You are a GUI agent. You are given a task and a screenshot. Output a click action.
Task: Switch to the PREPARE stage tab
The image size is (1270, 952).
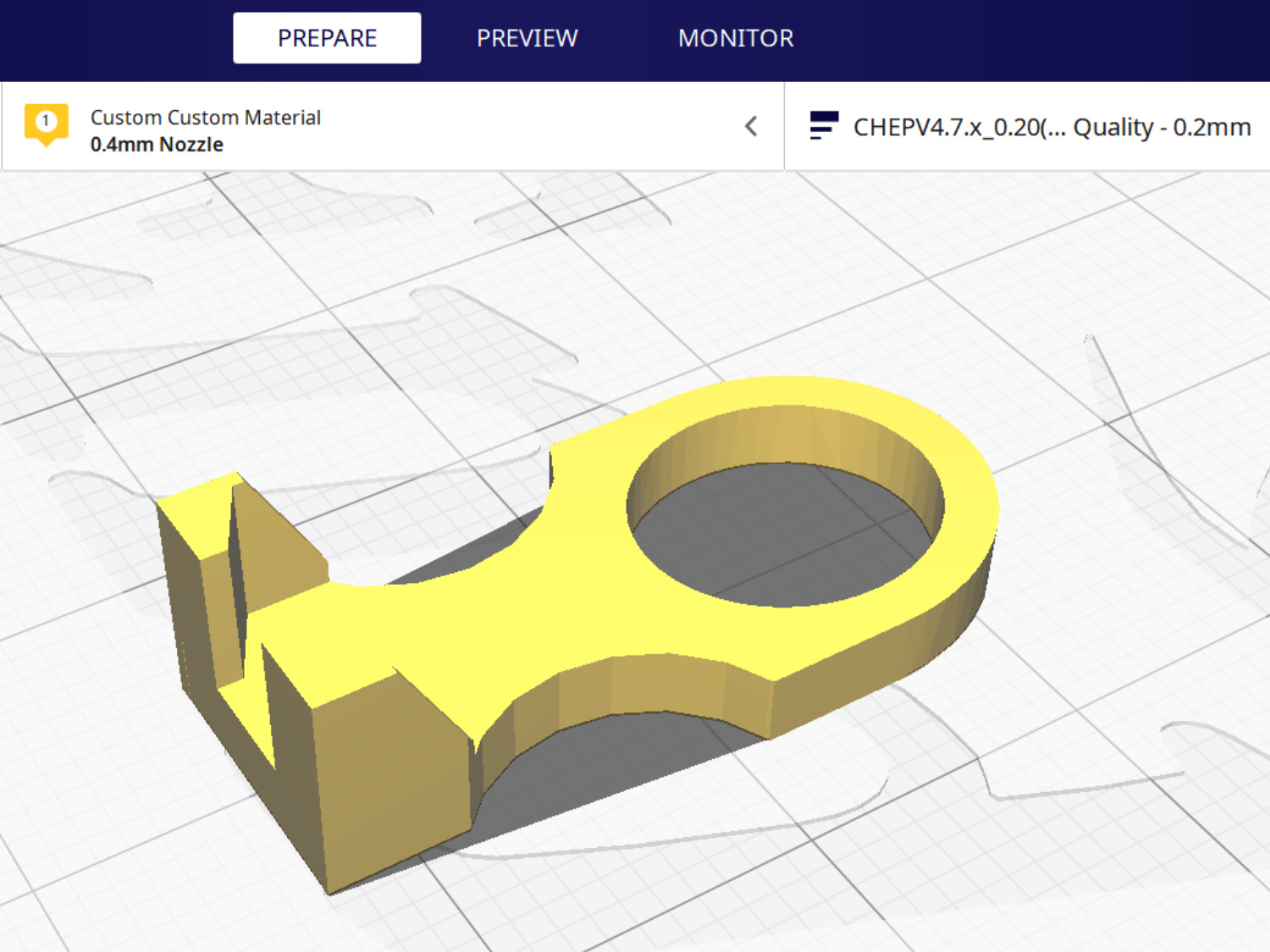click(x=327, y=38)
